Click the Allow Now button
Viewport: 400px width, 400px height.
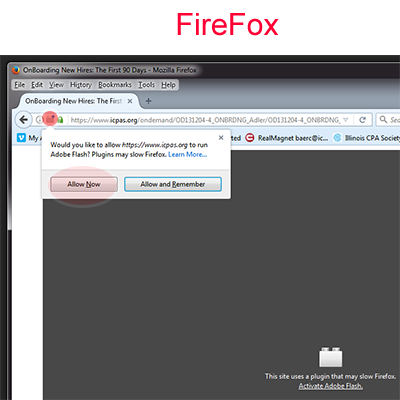pyautogui.click(x=84, y=184)
